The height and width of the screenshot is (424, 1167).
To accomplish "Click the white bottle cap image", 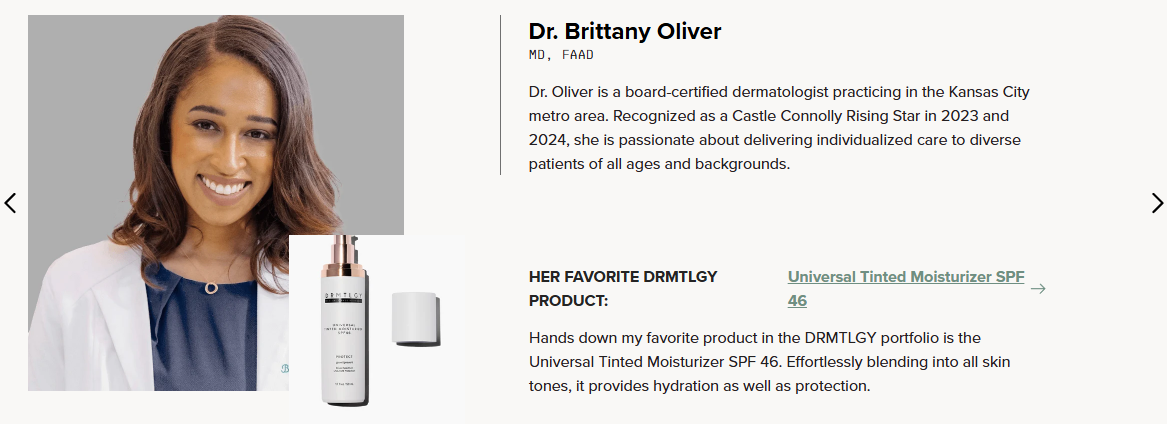I will pos(415,318).
